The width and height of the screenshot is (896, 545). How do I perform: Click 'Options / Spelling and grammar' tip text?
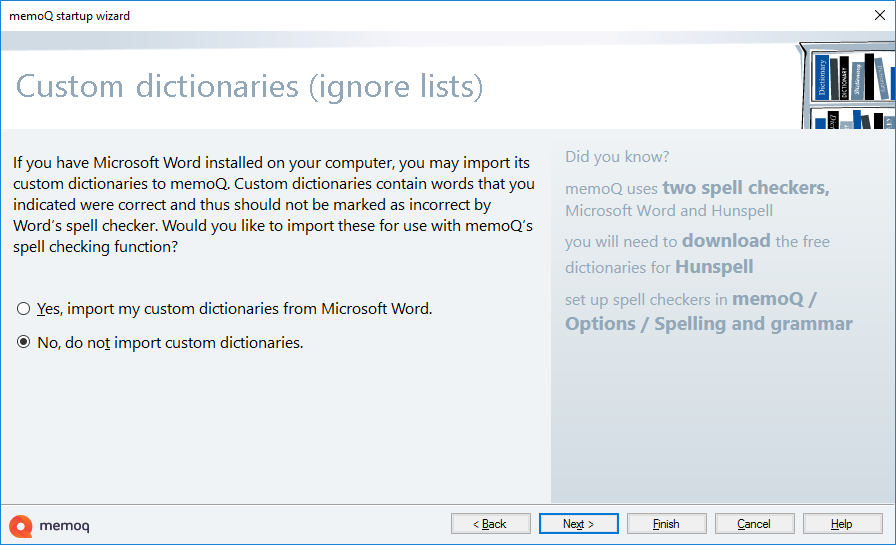pos(708,324)
